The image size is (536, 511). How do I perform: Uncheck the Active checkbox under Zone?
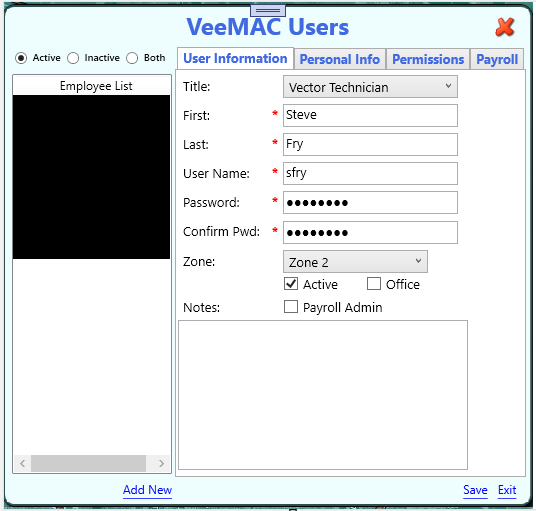pos(291,284)
